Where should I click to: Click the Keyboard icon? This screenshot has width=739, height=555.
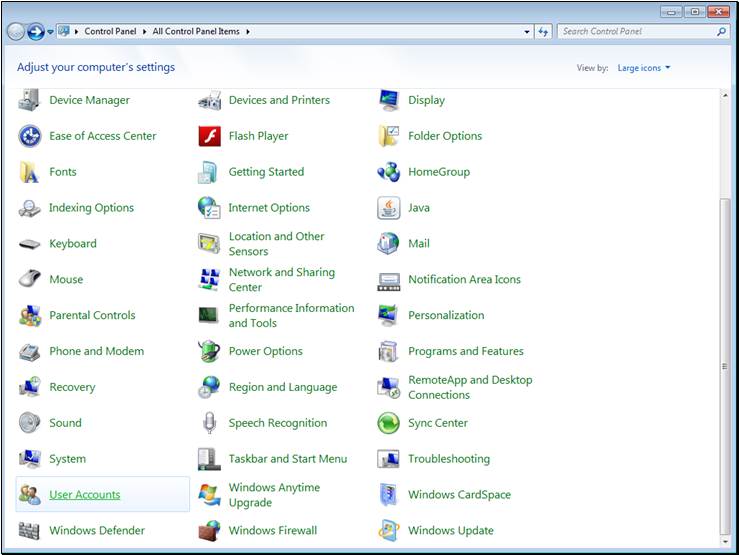coord(29,244)
